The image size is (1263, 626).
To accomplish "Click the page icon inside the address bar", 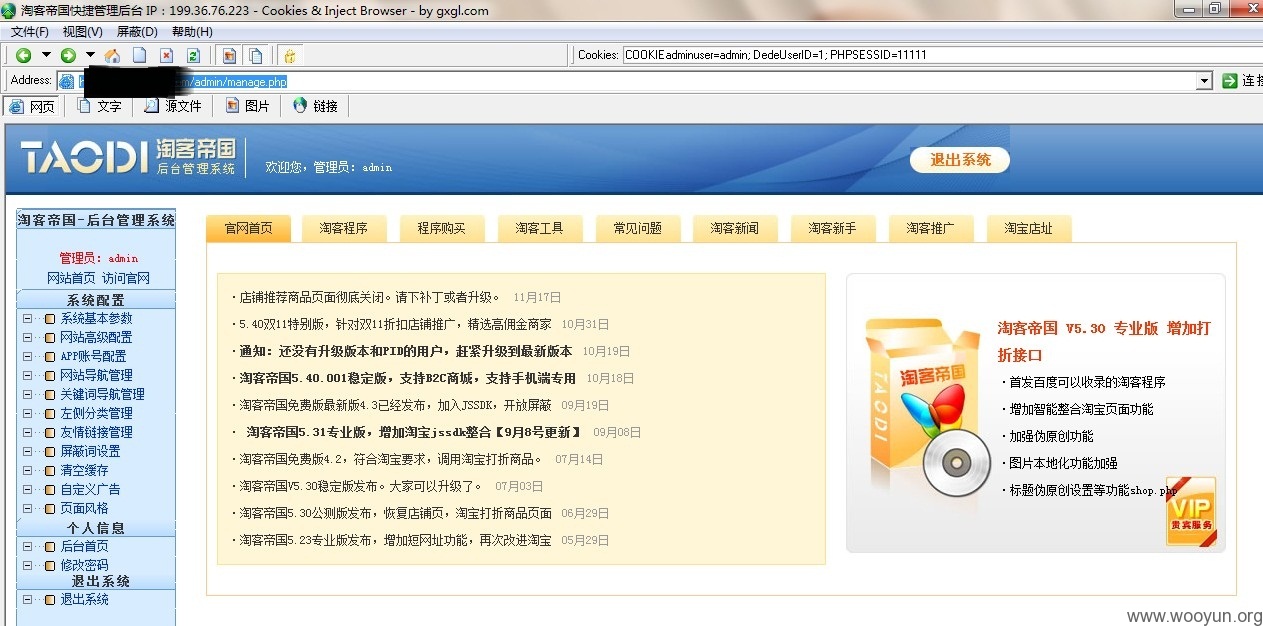I will pyautogui.click(x=67, y=81).
